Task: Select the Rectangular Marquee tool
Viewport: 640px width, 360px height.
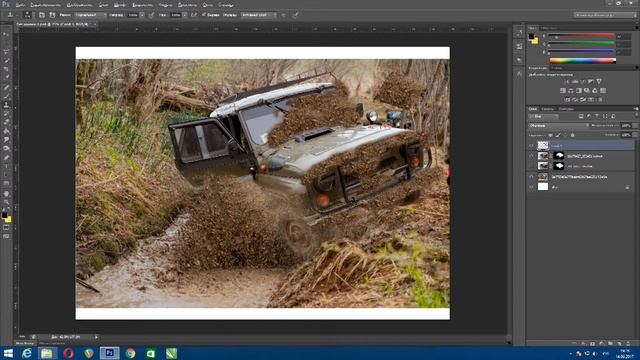Action: point(6,43)
